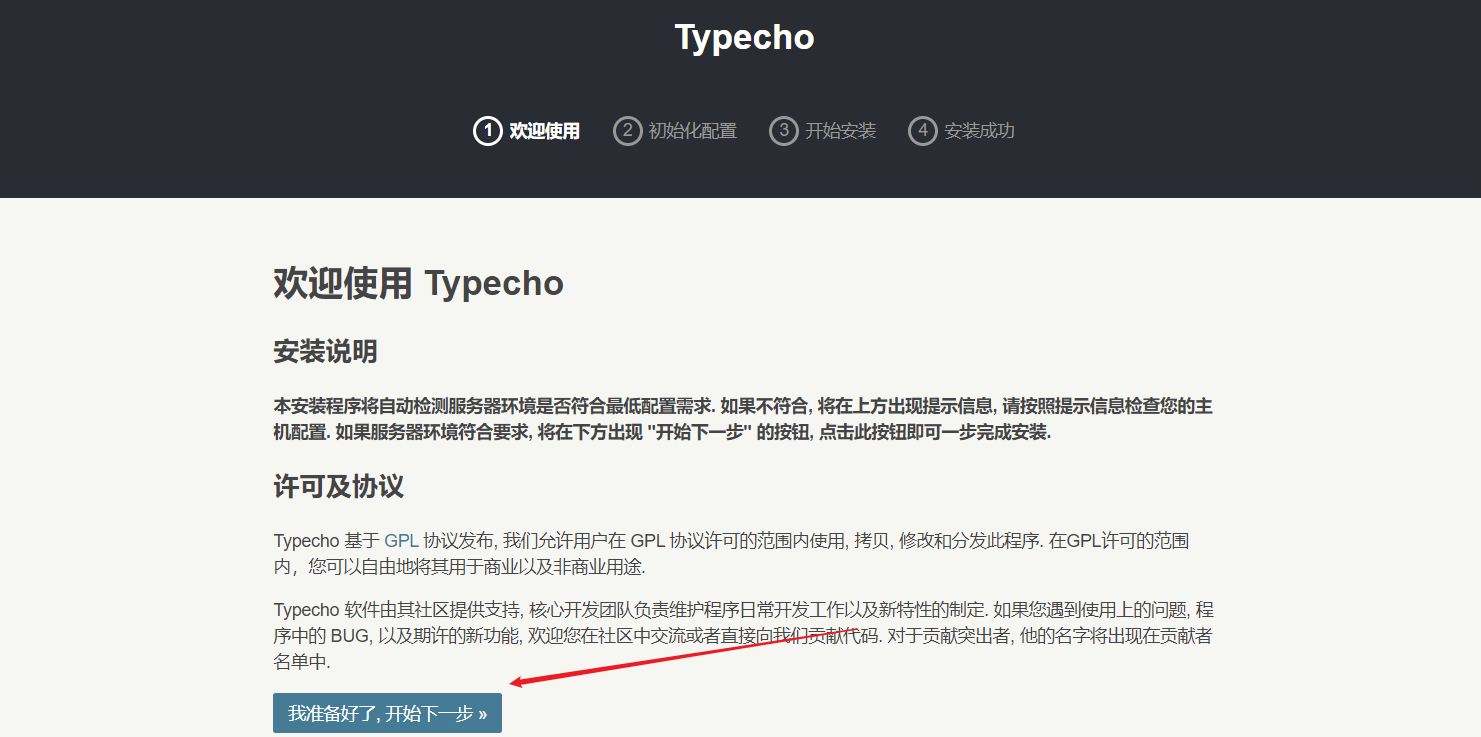Click the '欢迎使用' step label

click(544, 131)
